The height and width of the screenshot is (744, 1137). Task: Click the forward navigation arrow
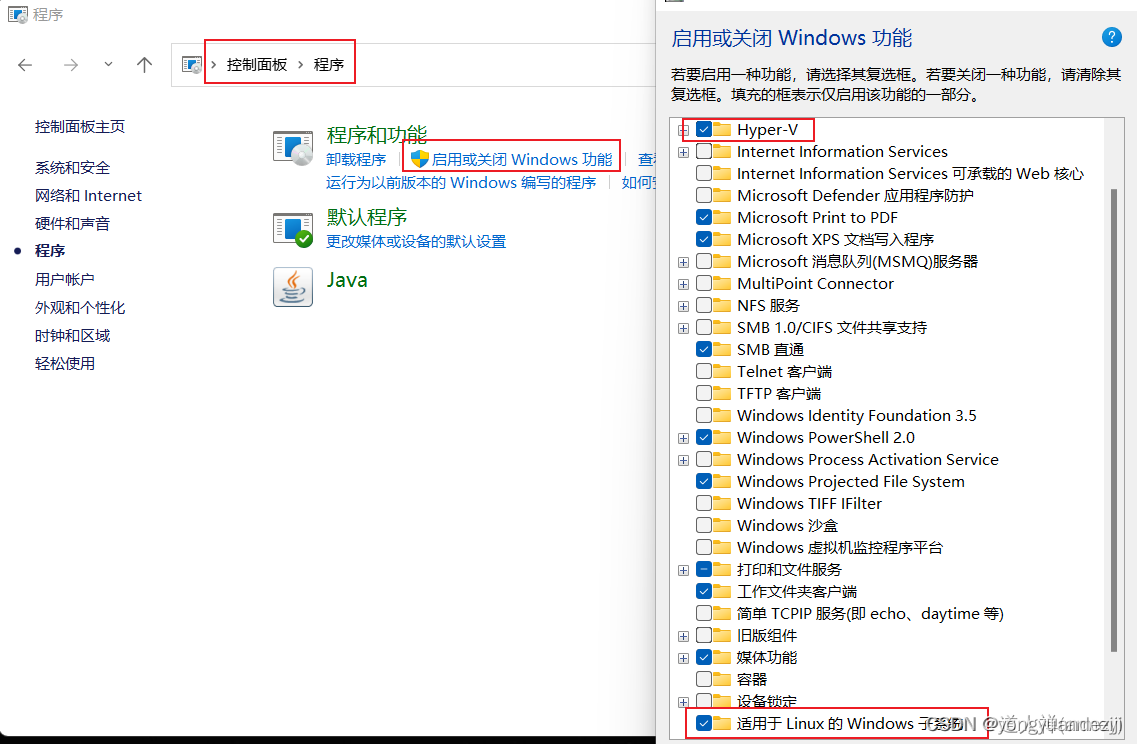tap(70, 65)
